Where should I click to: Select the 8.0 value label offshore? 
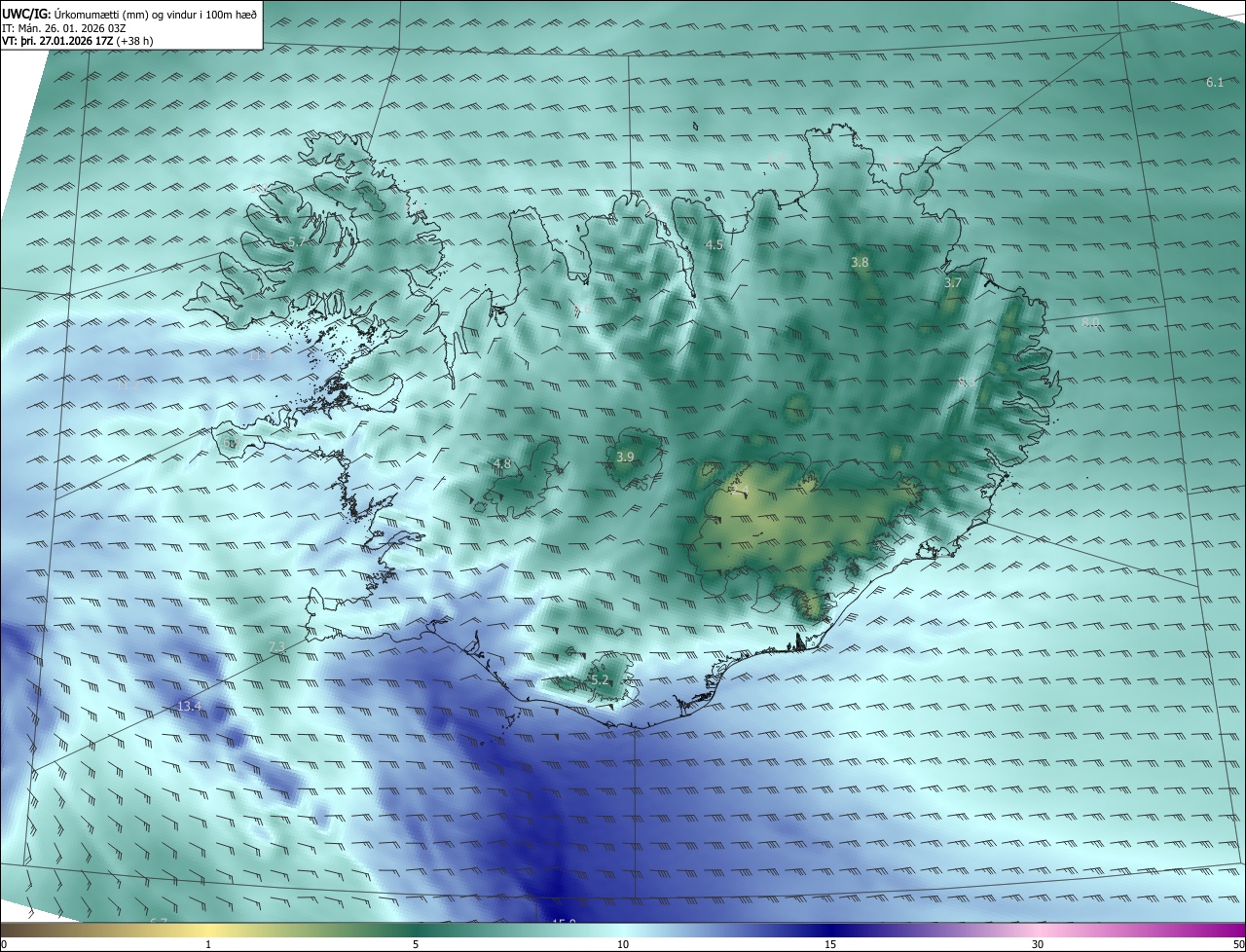coord(1090,322)
